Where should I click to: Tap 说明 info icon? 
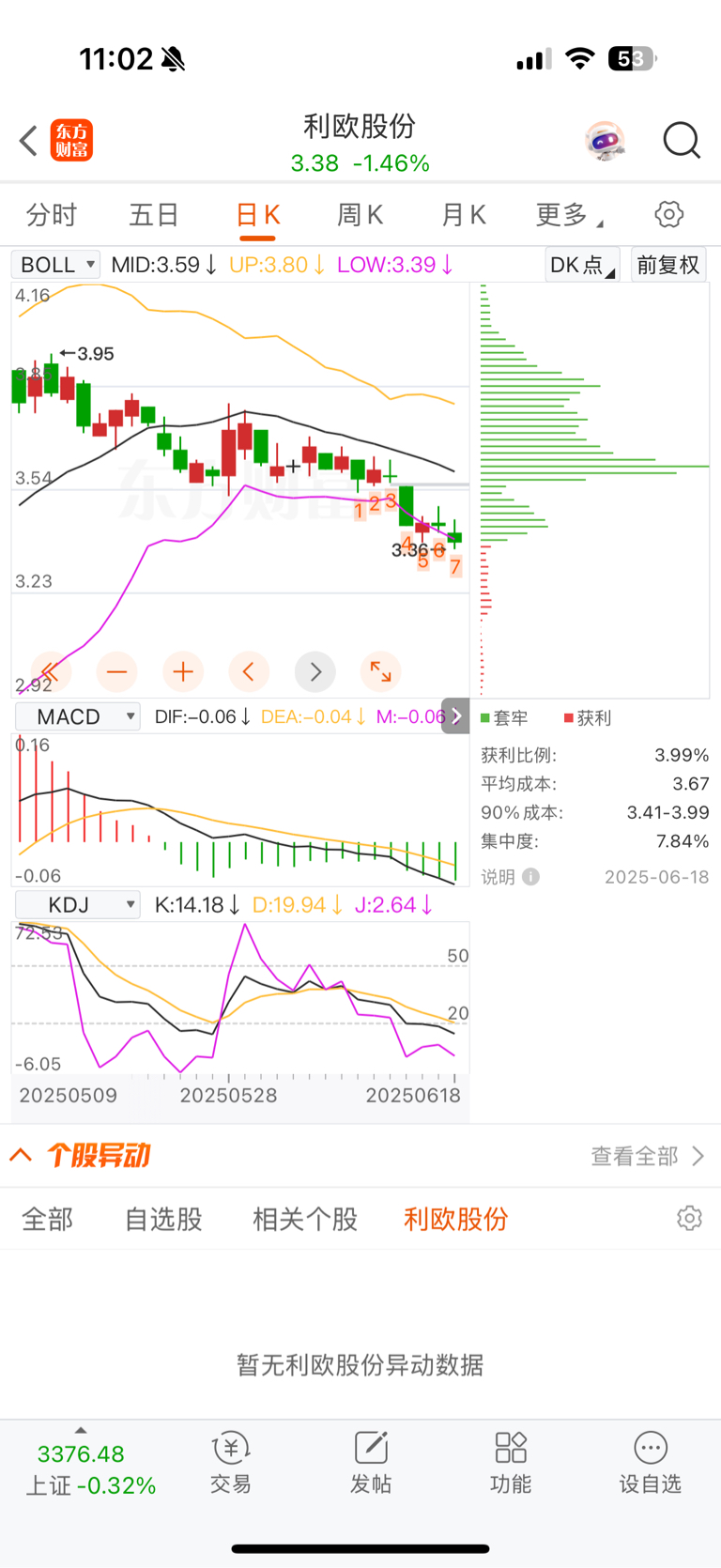pyautogui.click(x=530, y=877)
